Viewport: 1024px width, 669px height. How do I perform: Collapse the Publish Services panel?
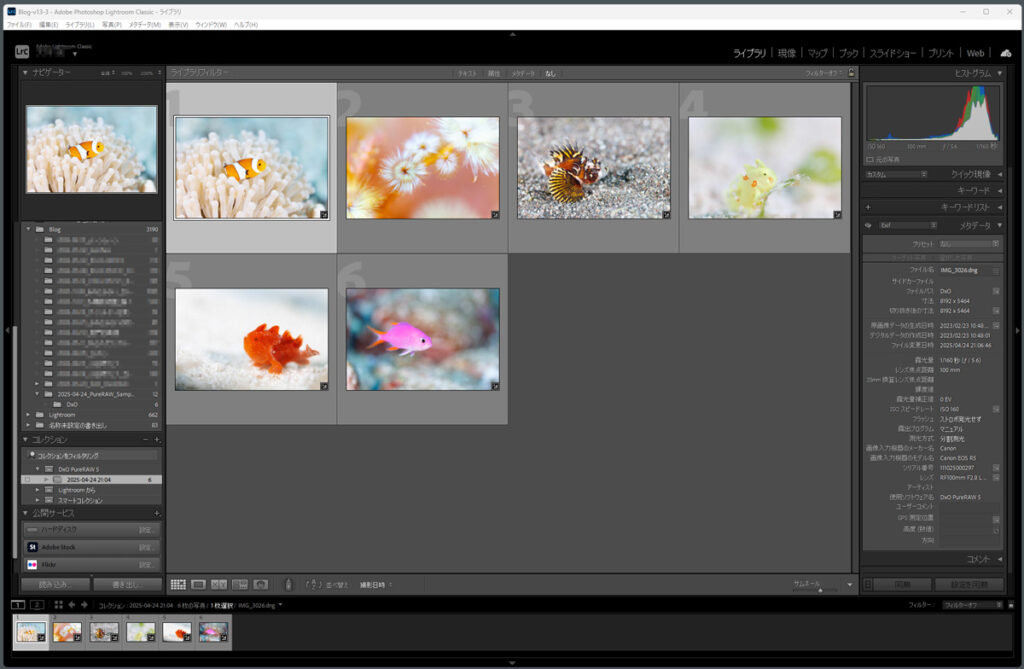(25, 514)
